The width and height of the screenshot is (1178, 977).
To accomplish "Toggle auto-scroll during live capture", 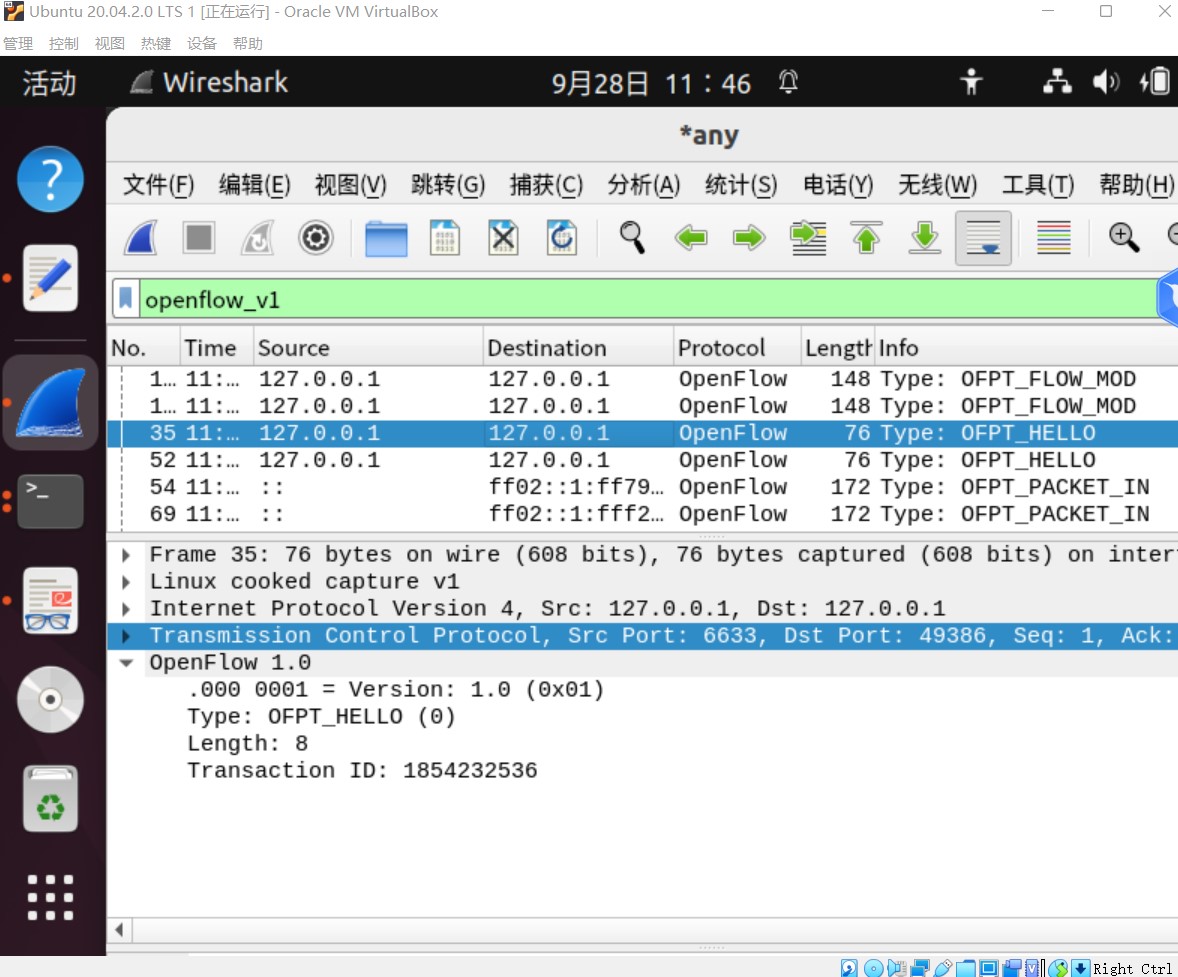I will pyautogui.click(x=982, y=238).
